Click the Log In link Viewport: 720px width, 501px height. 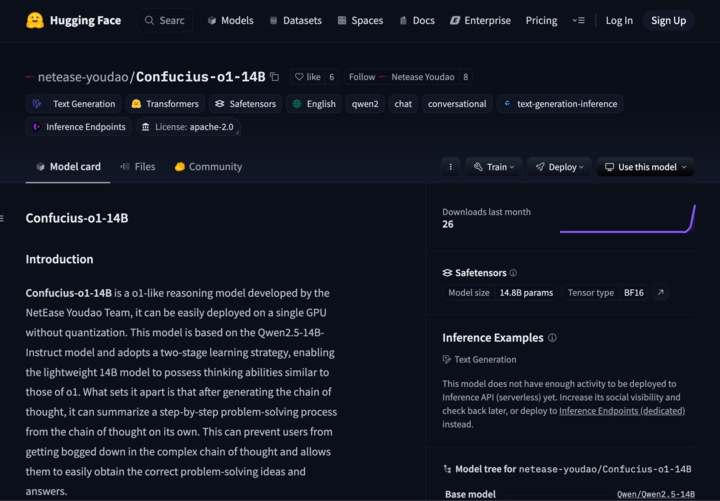pyautogui.click(x=619, y=20)
